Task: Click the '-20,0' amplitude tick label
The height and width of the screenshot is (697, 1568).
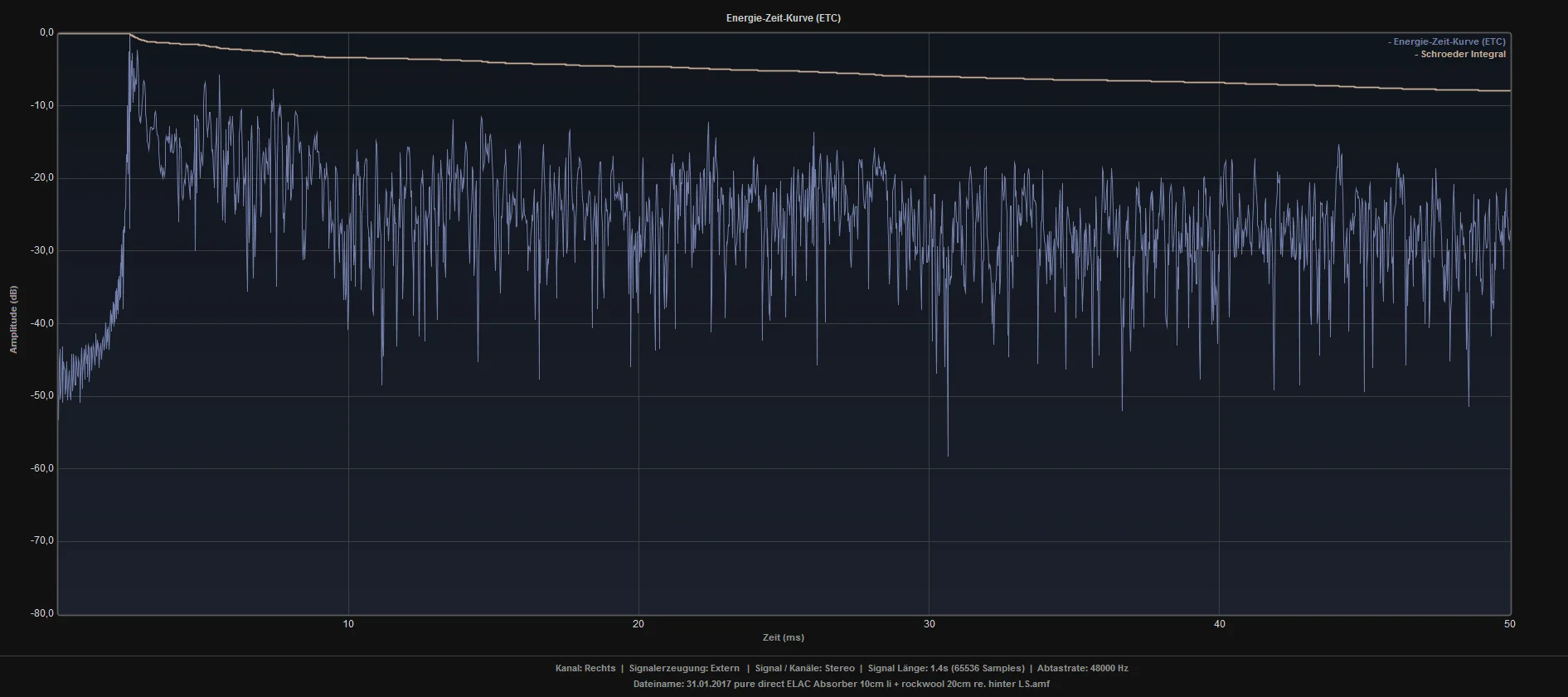Action: coord(42,177)
